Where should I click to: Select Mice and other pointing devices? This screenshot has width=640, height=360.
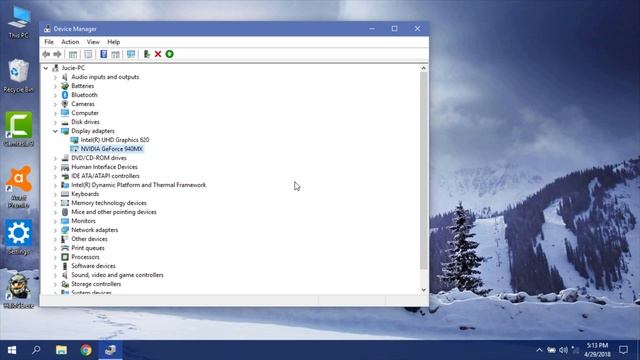pyautogui.click(x=114, y=212)
